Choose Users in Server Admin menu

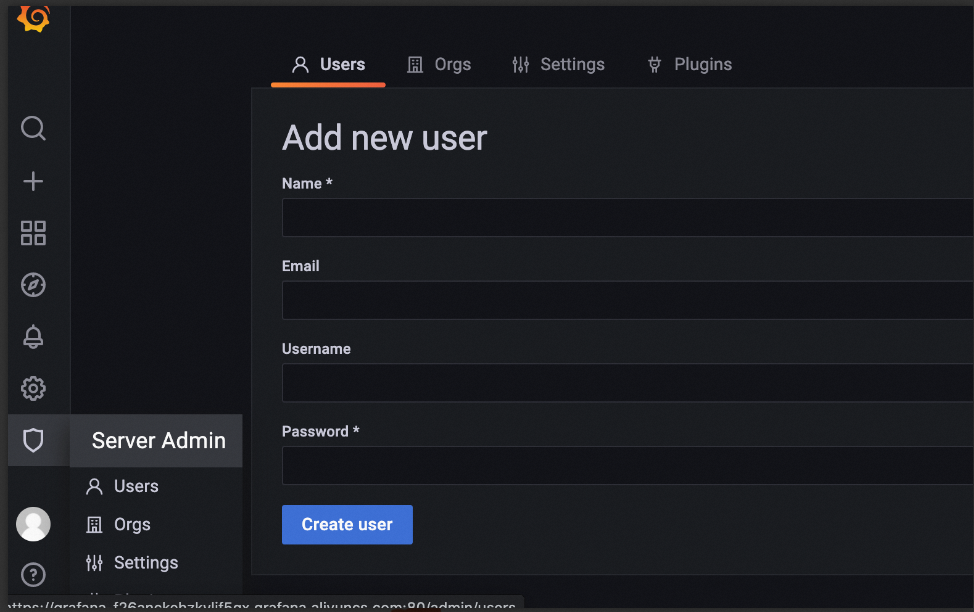(x=136, y=486)
